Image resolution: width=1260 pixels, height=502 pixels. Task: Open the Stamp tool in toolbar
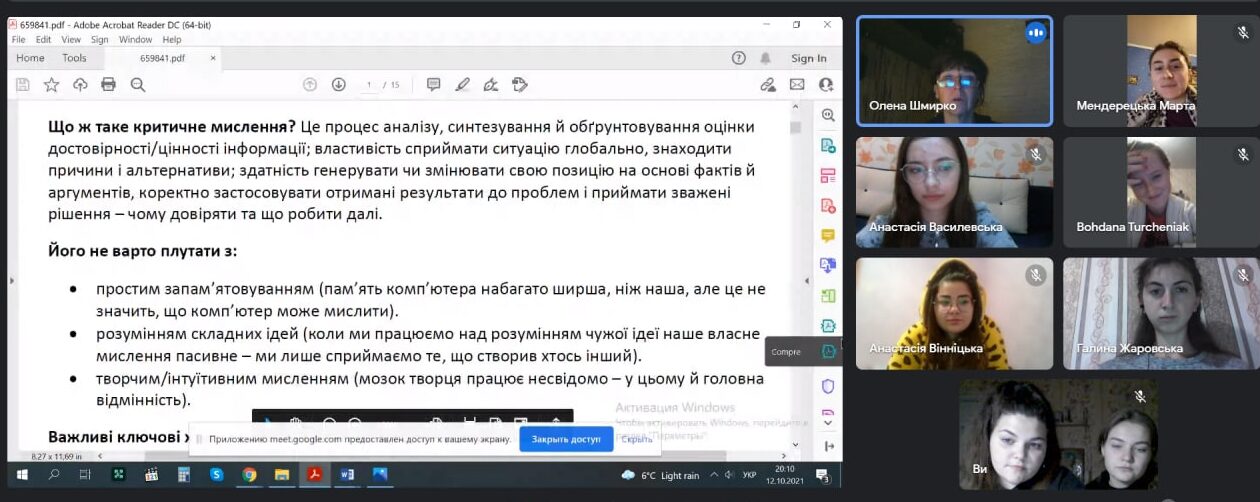[x=519, y=85]
